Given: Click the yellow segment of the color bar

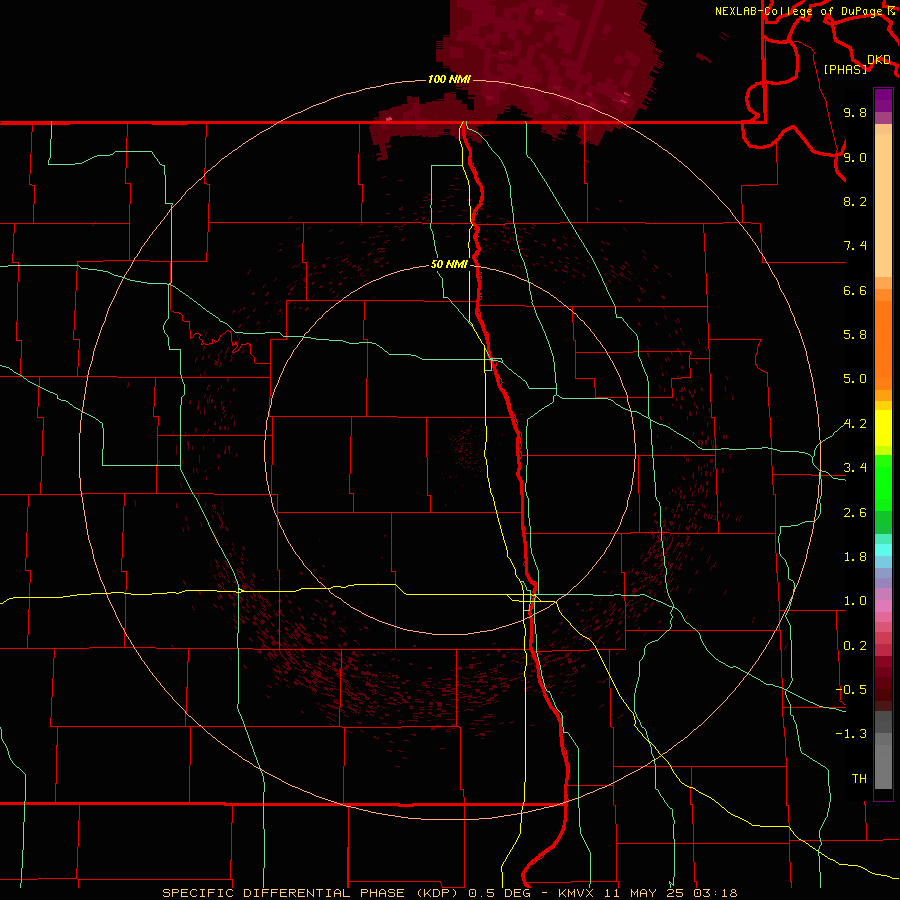Looking at the screenshot, I should click(x=883, y=428).
